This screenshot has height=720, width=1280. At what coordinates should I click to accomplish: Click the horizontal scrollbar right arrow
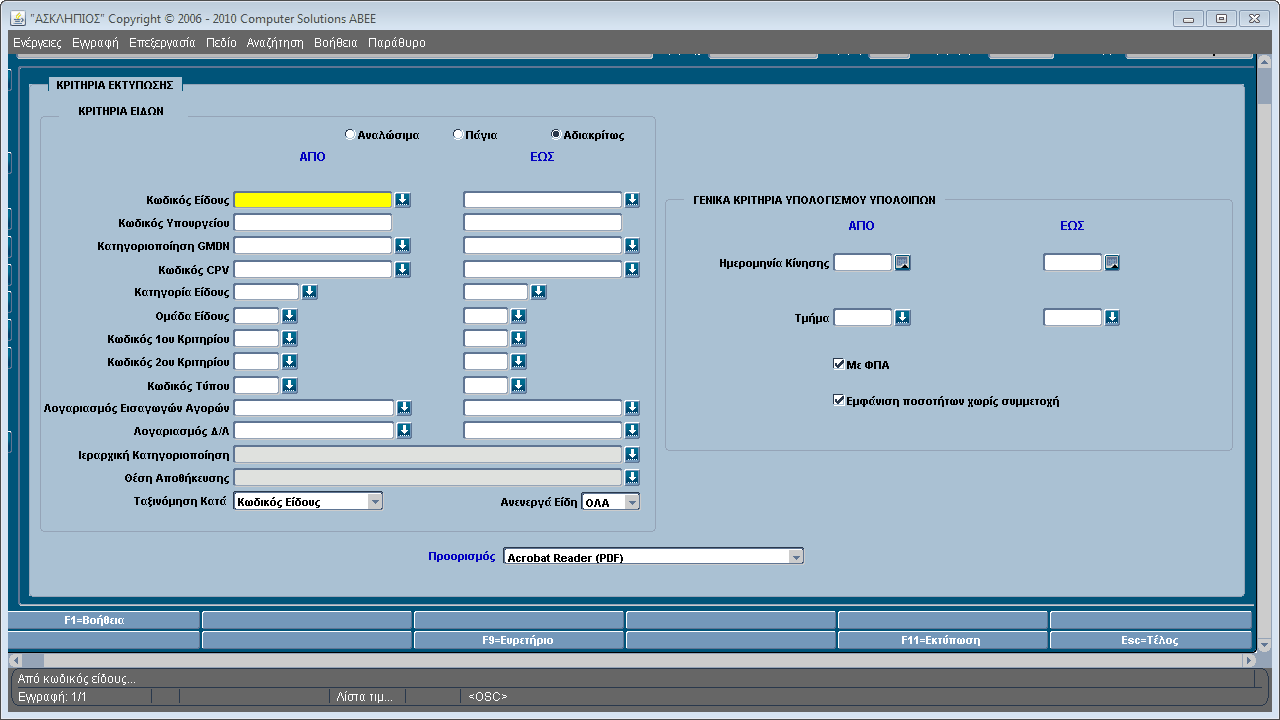pyautogui.click(x=1248, y=661)
